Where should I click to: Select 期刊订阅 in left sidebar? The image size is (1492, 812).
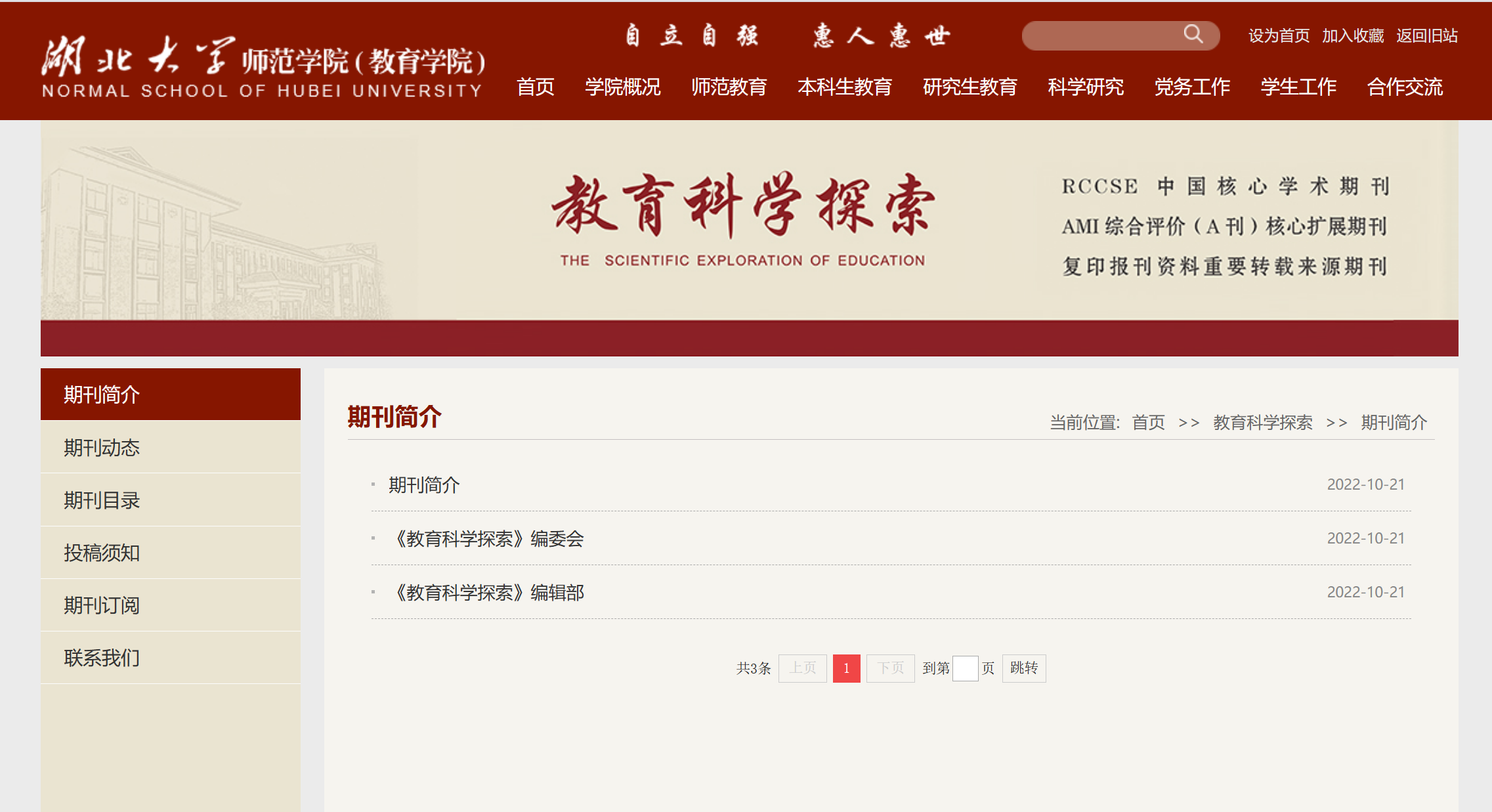point(171,605)
